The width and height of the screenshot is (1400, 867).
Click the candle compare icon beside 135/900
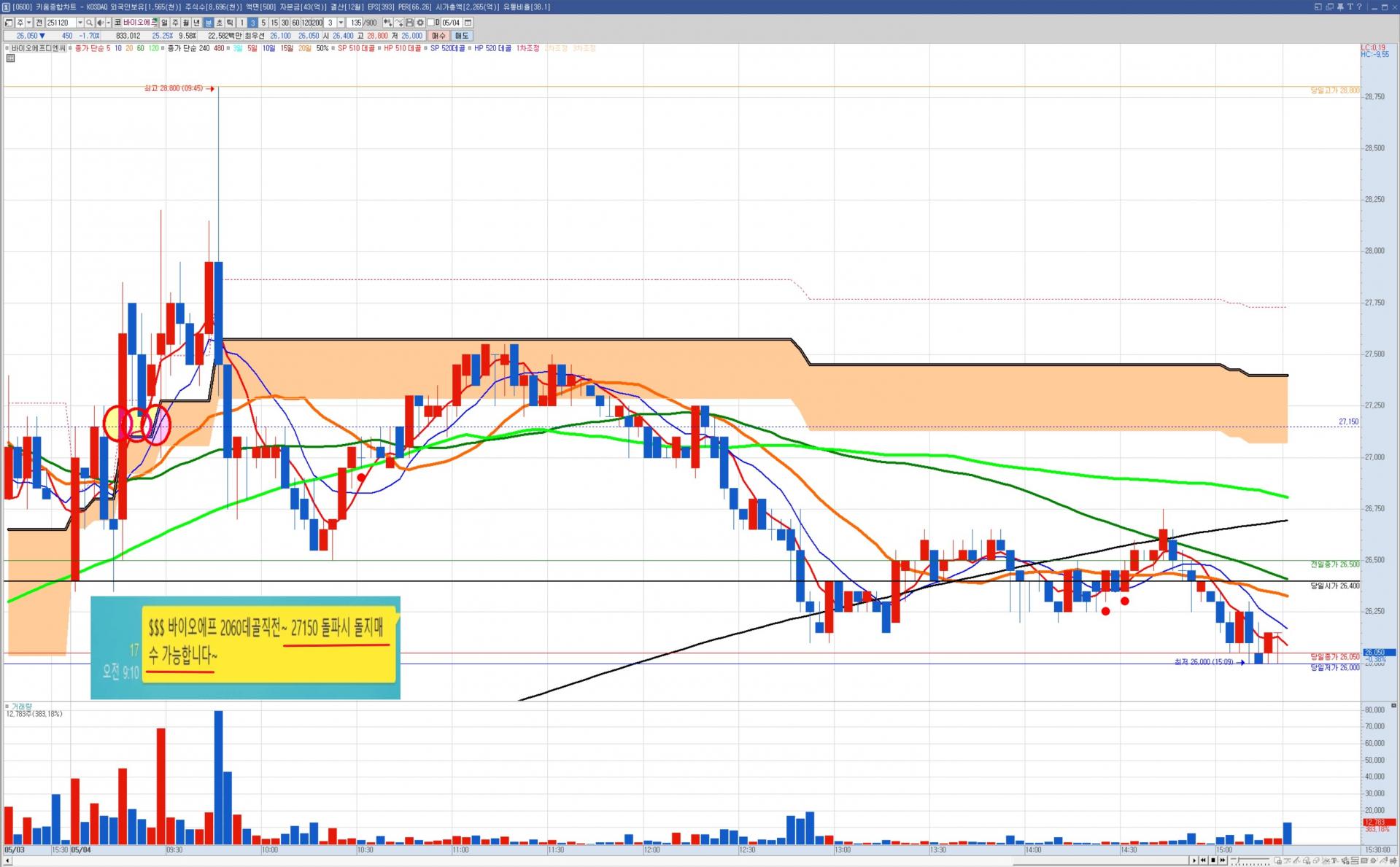[x=387, y=23]
